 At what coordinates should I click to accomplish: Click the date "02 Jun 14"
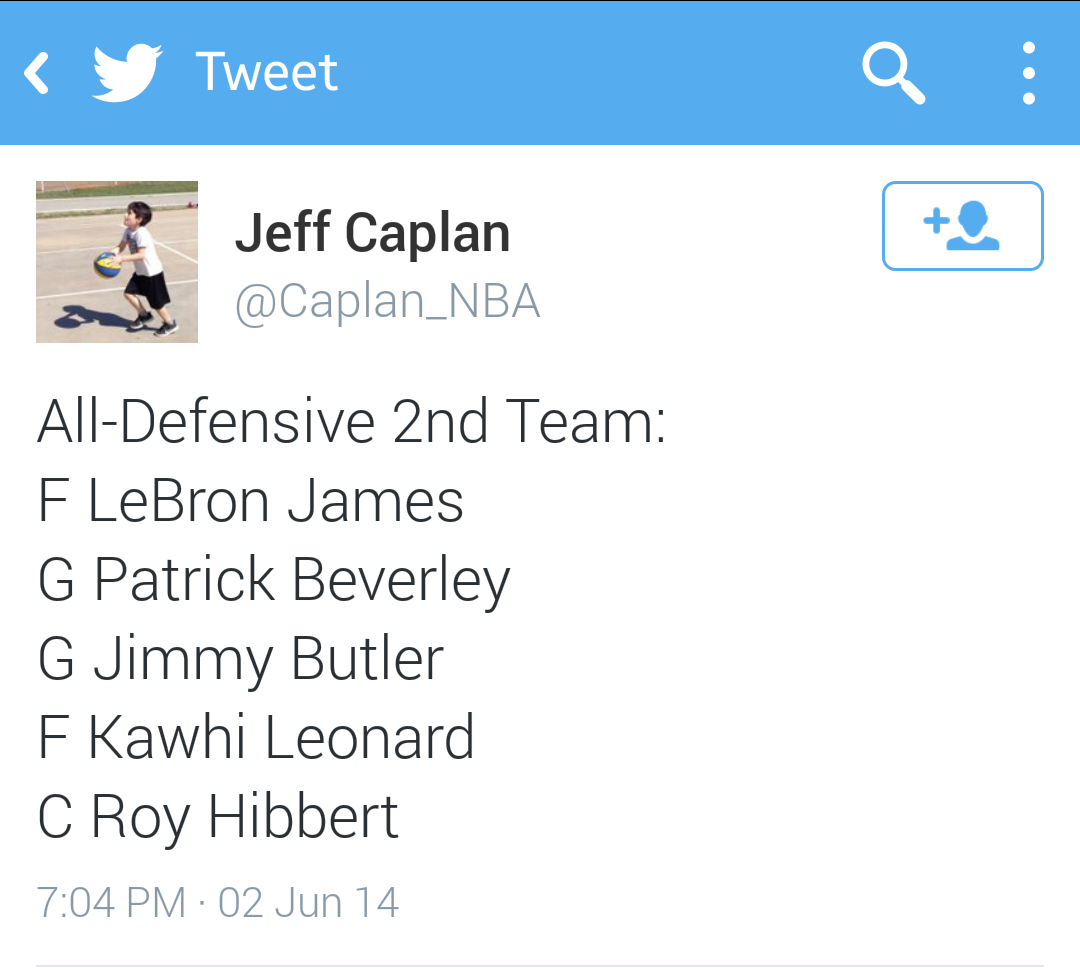coord(308,902)
